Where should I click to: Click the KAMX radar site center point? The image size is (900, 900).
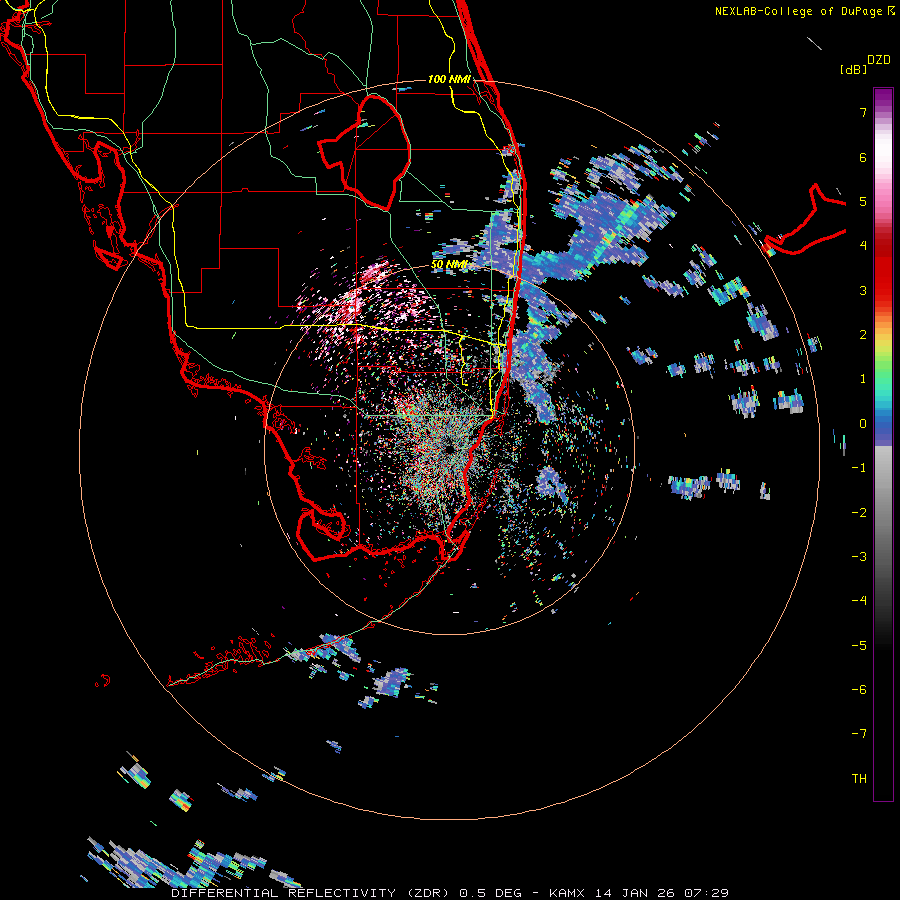pyautogui.click(x=449, y=448)
